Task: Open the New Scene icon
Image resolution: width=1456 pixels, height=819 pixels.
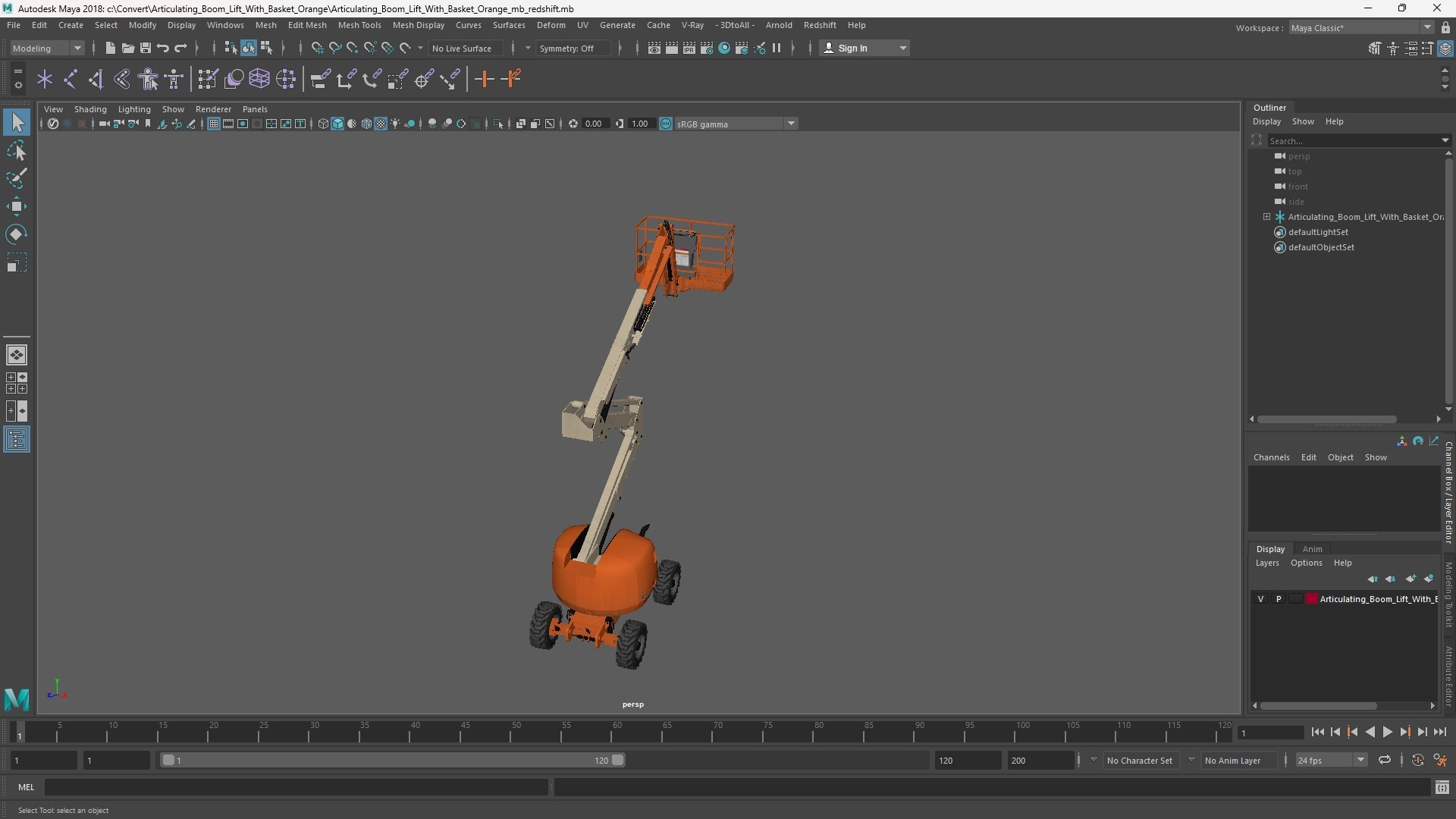Action: [111, 48]
